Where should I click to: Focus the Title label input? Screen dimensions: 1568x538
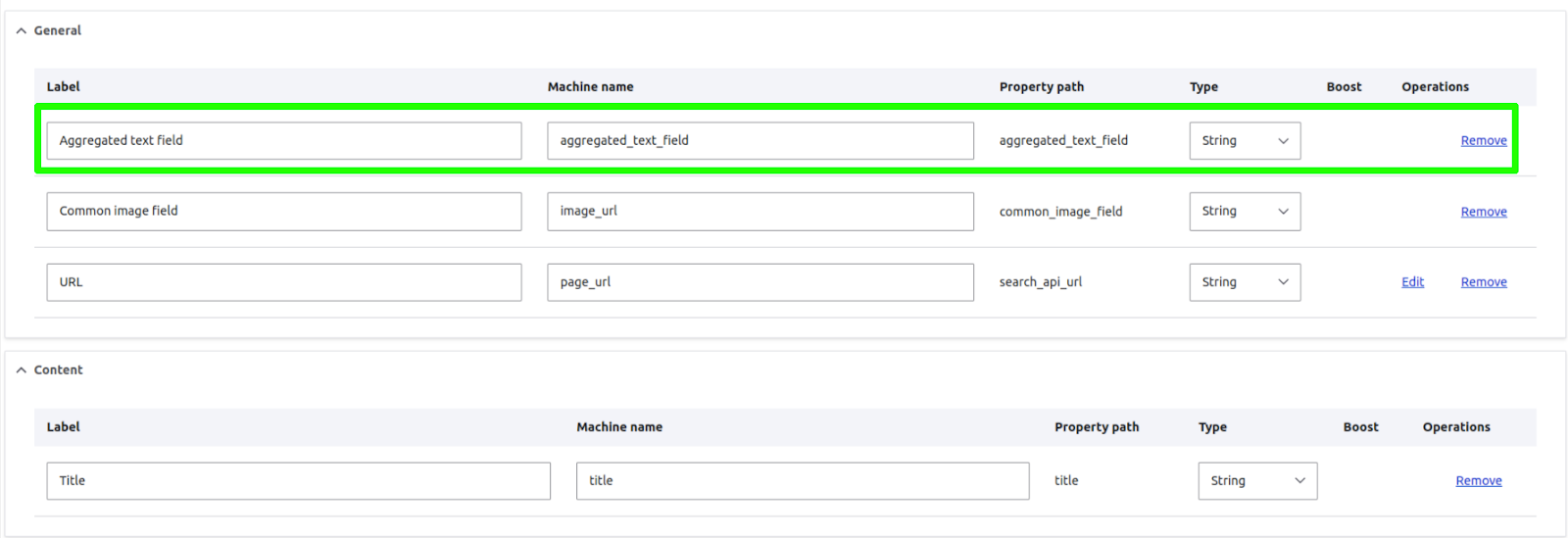299,481
